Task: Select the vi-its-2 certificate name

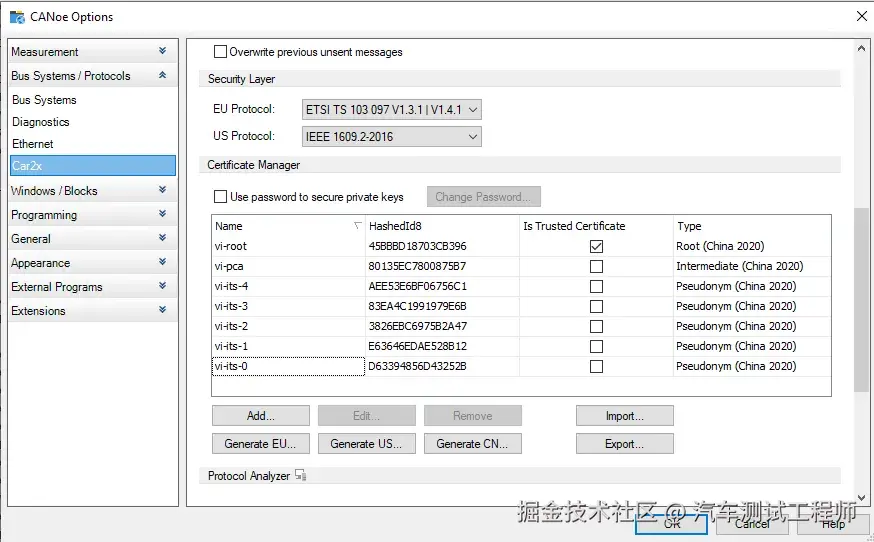Action: (231, 326)
